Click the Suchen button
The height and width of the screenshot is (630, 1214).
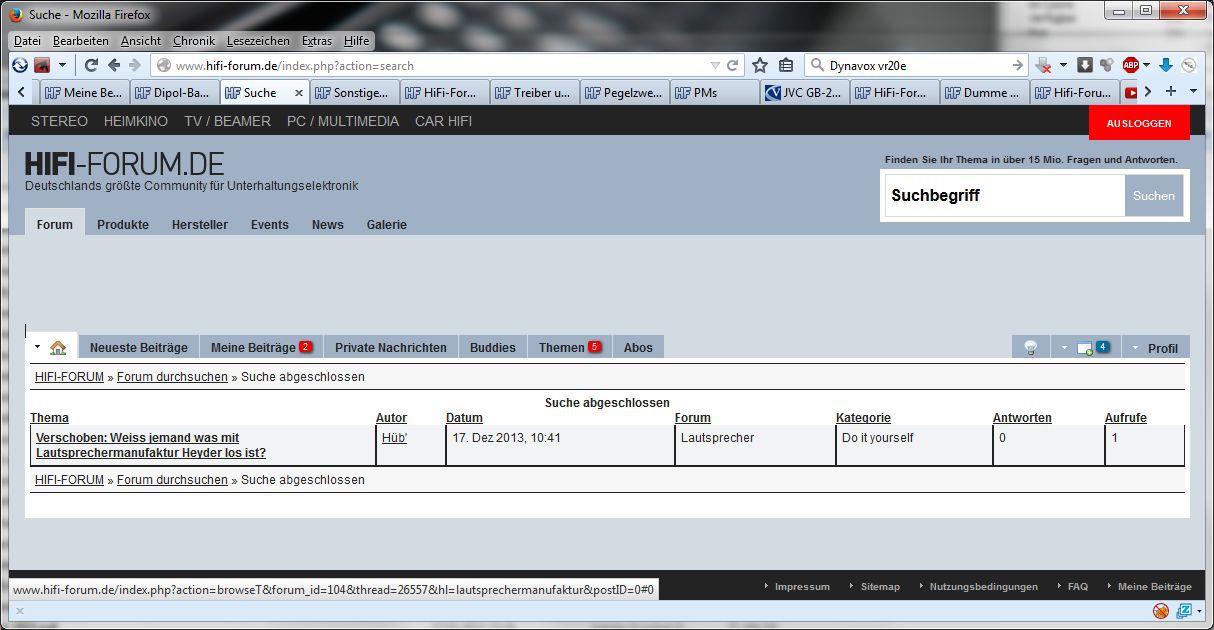[x=1154, y=196]
